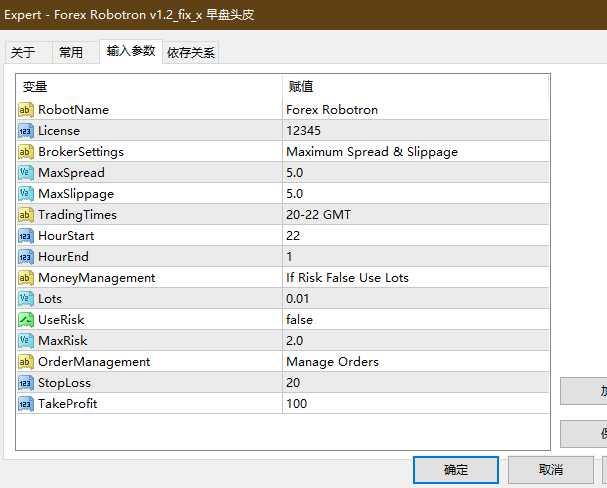Click the StopLoss integer type icon
Image resolution: width=607 pixels, height=488 pixels.
[x=26, y=383]
